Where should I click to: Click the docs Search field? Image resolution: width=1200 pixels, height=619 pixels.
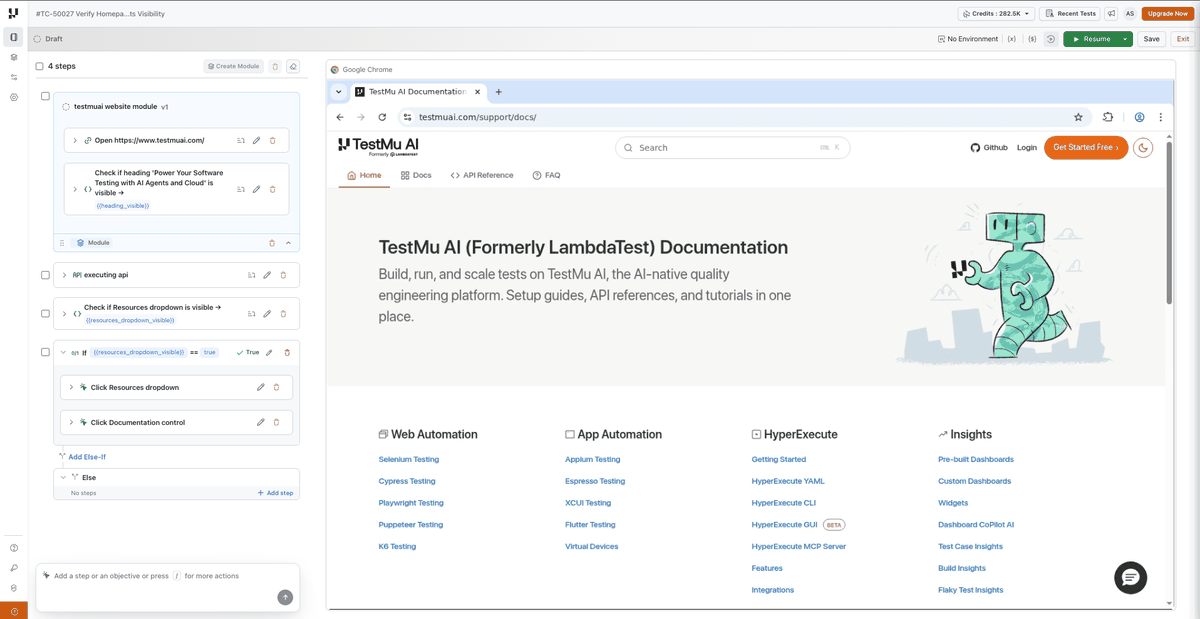click(733, 147)
